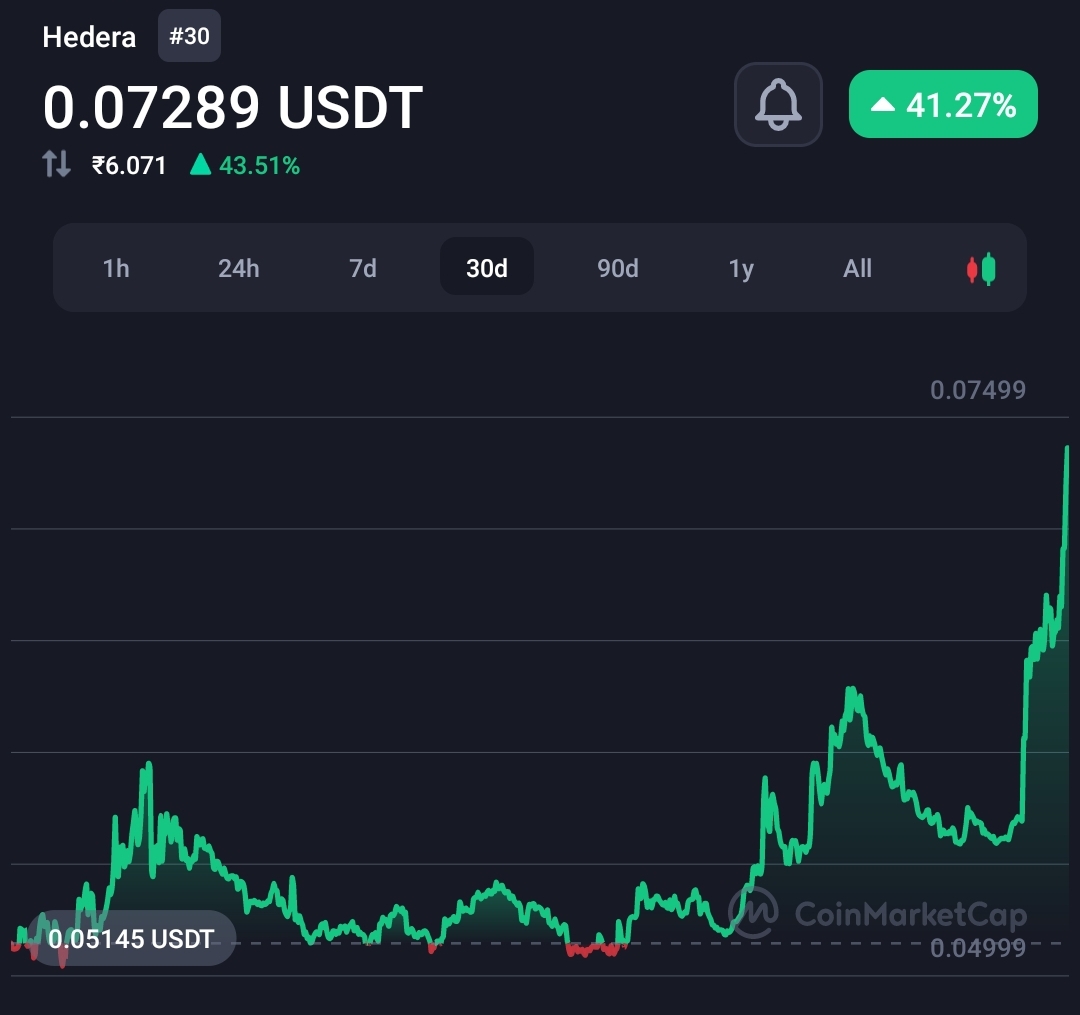Tap the 0.07499 axis maximum label
This screenshot has width=1080, height=1015.
click(x=977, y=390)
